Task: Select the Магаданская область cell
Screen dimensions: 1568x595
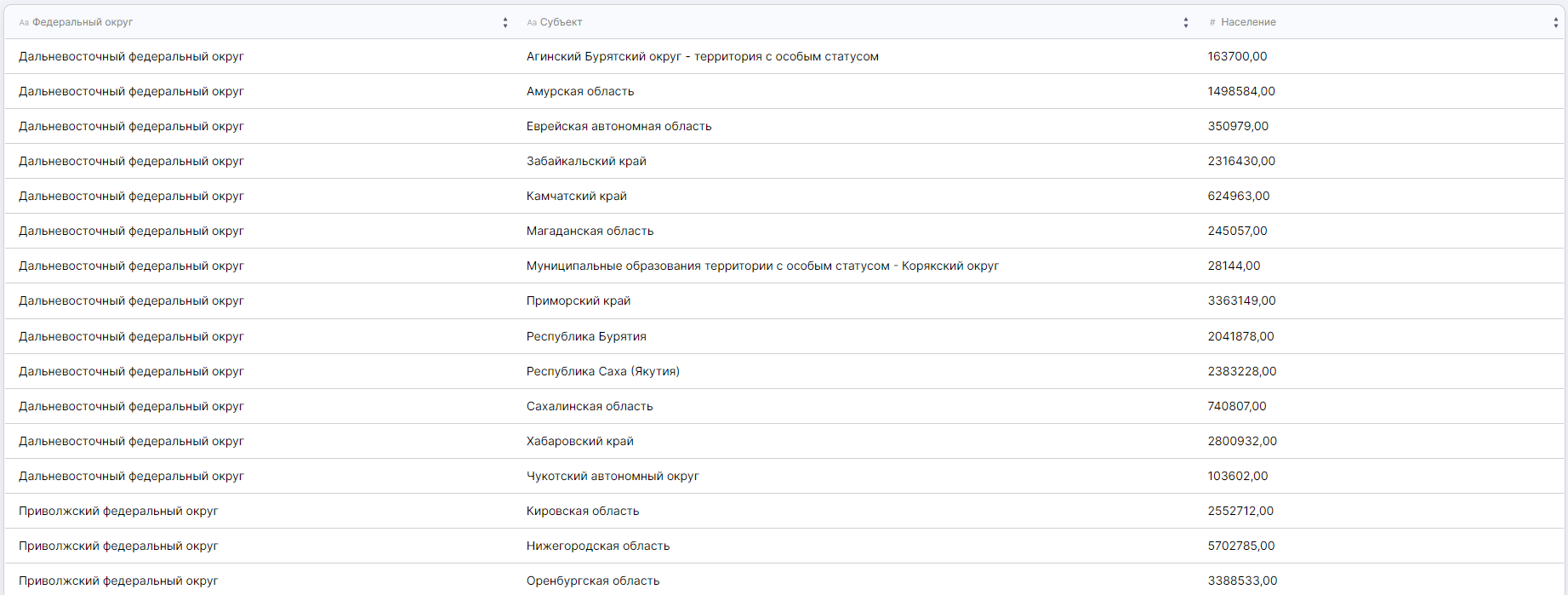Action: pos(590,231)
